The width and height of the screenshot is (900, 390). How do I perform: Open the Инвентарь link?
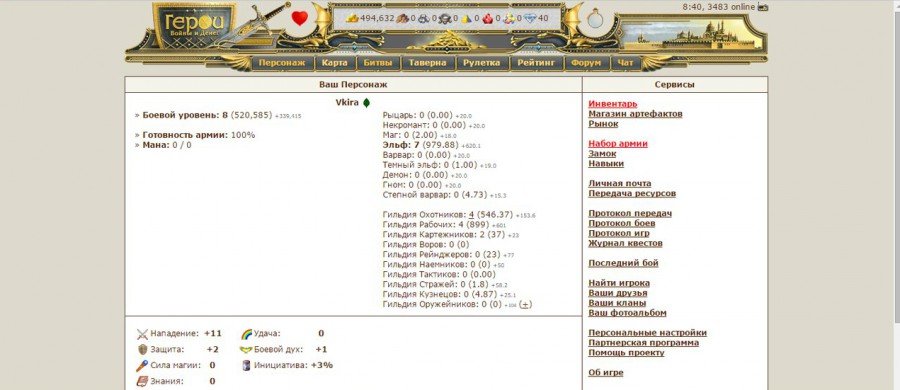coord(612,104)
